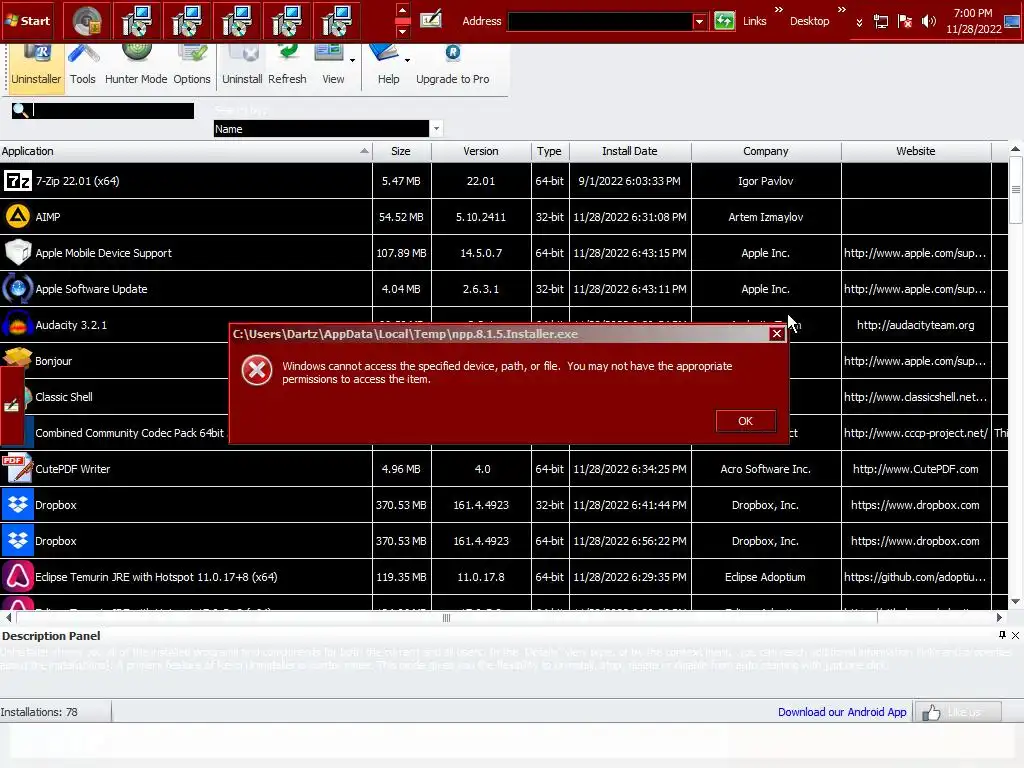The height and width of the screenshot is (768, 1024).
Task: Click the taskbar clock 7:00 PM
Action: (973, 13)
